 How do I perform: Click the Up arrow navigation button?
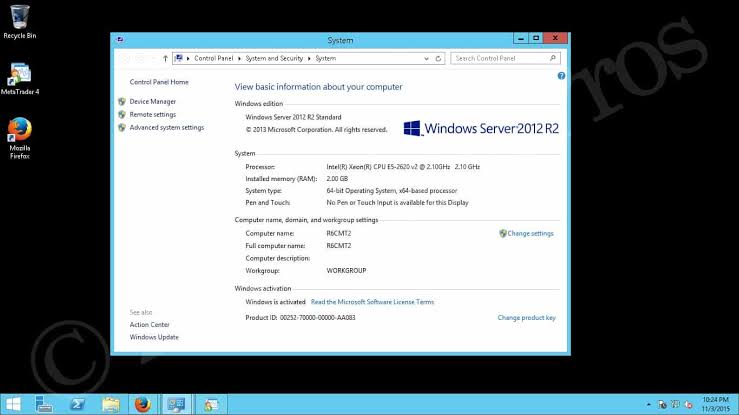pos(165,58)
